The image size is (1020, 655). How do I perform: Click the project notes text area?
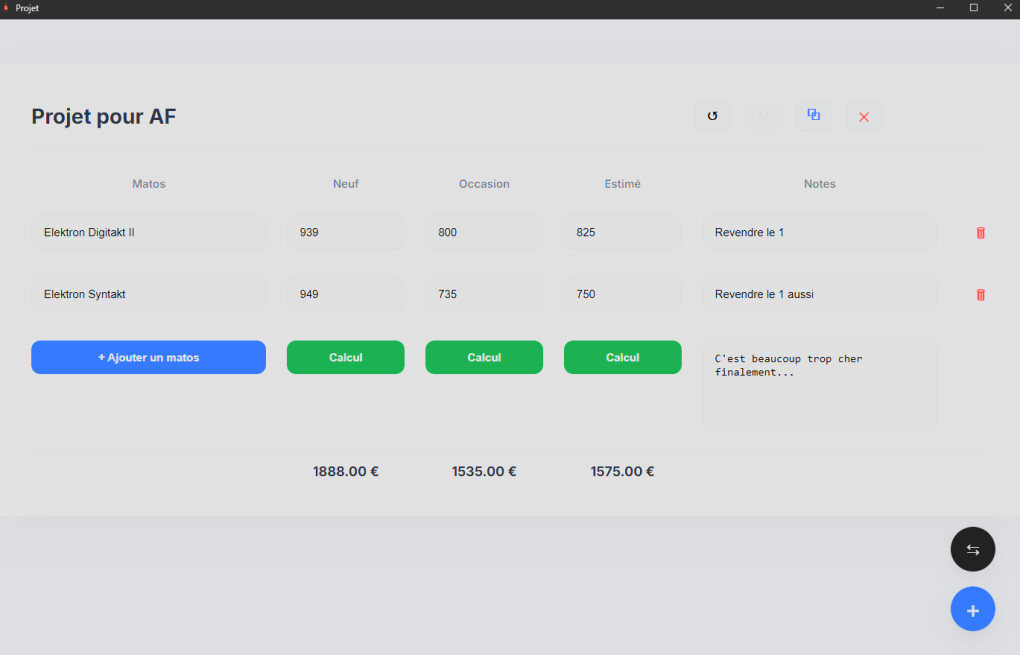coord(820,385)
